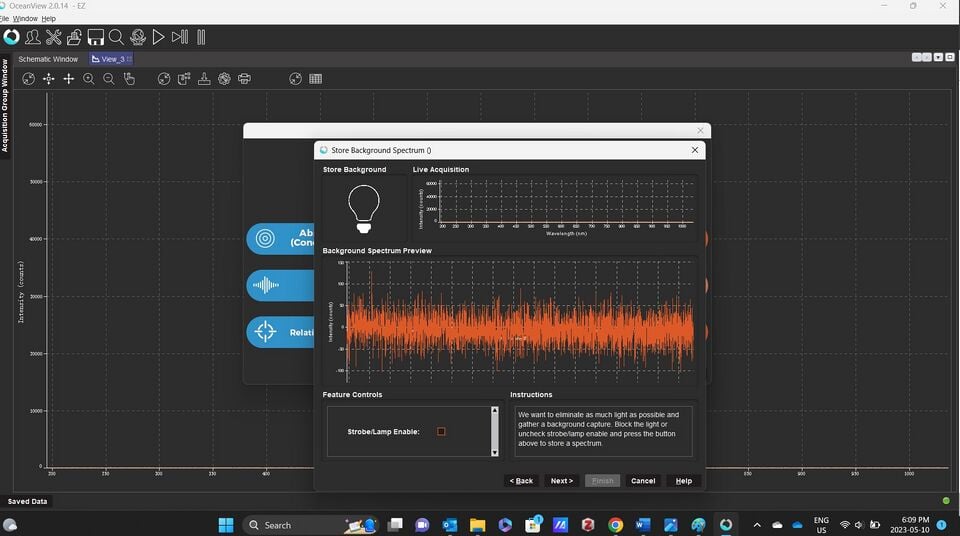Click the Next button in wizard
The height and width of the screenshot is (536, 960).
(561, 481)
